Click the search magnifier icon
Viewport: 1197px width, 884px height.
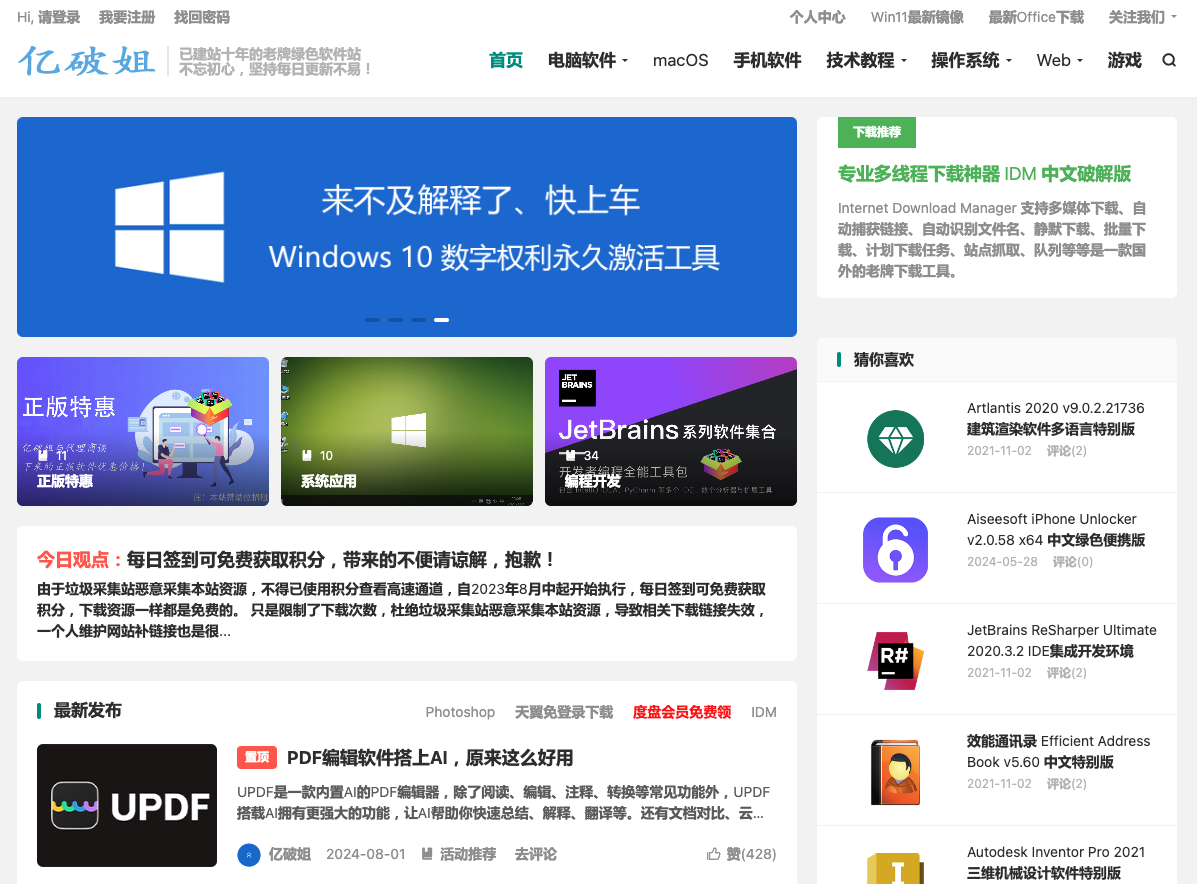[x=1169, y=60]
